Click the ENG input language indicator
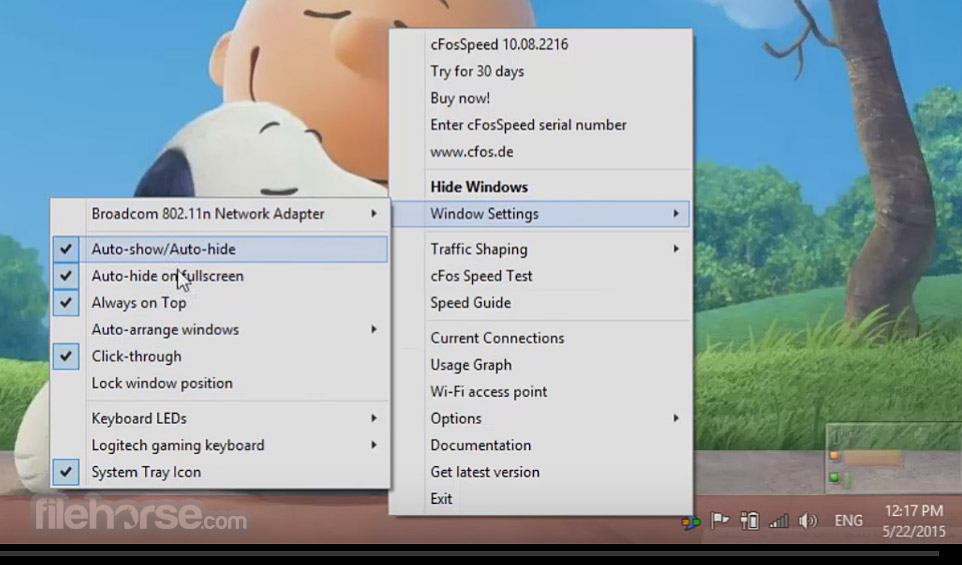Viewport: 962px width, 565px height. pos(848,521)
